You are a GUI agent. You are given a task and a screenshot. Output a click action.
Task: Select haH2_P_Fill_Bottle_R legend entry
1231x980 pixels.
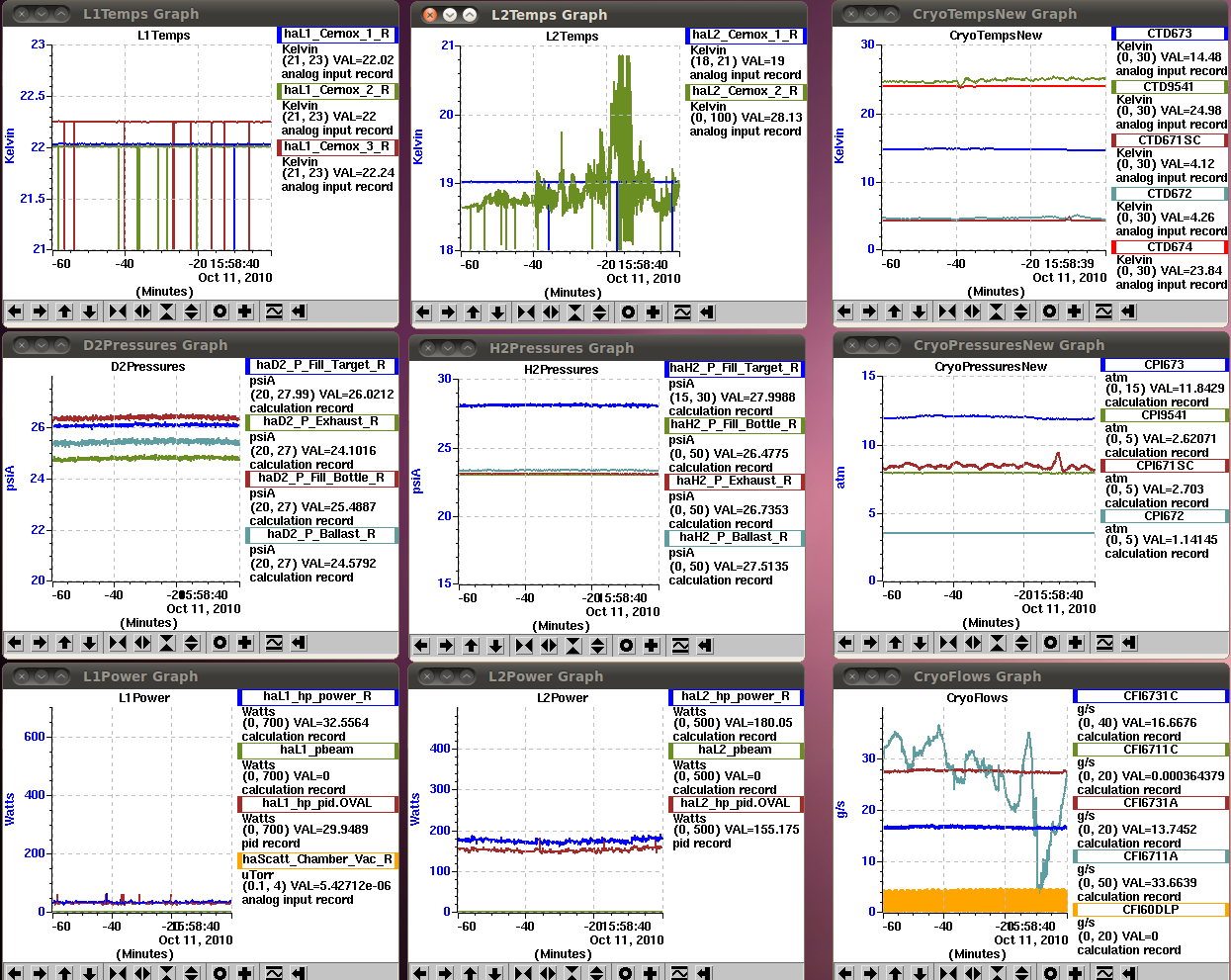point(735,424)
